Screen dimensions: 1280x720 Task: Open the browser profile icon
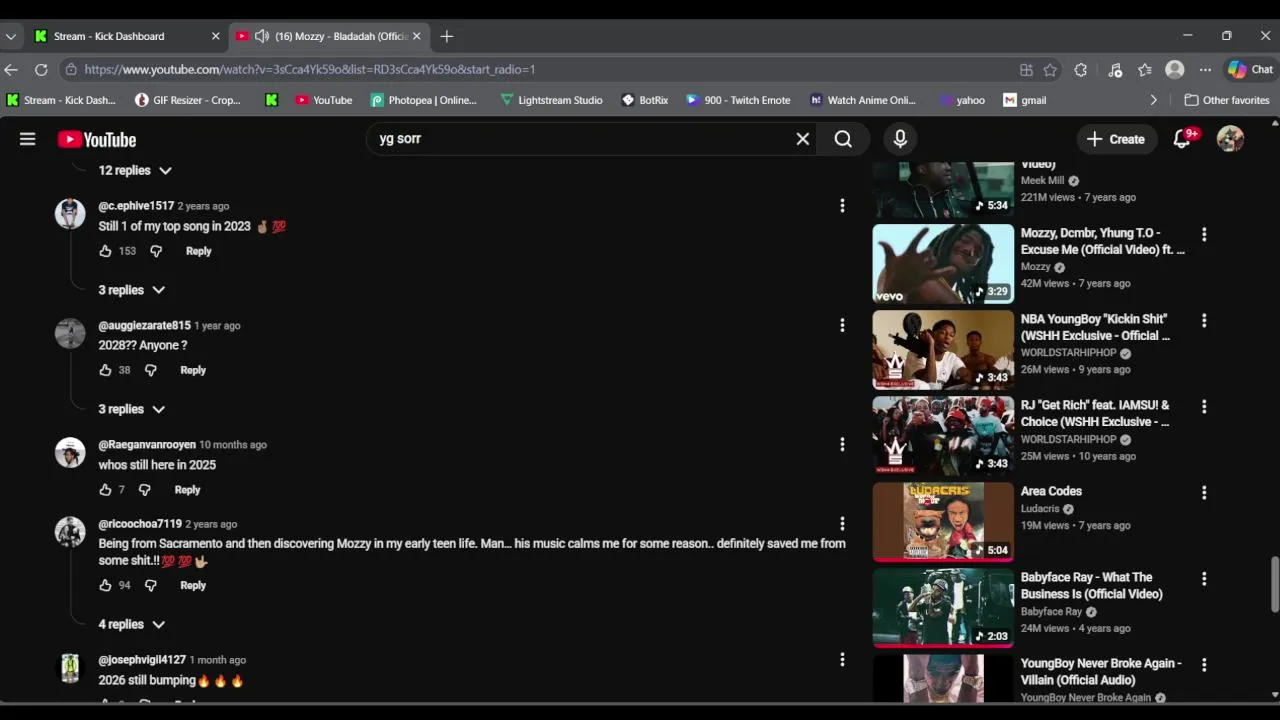click(x=1175, y=70)
